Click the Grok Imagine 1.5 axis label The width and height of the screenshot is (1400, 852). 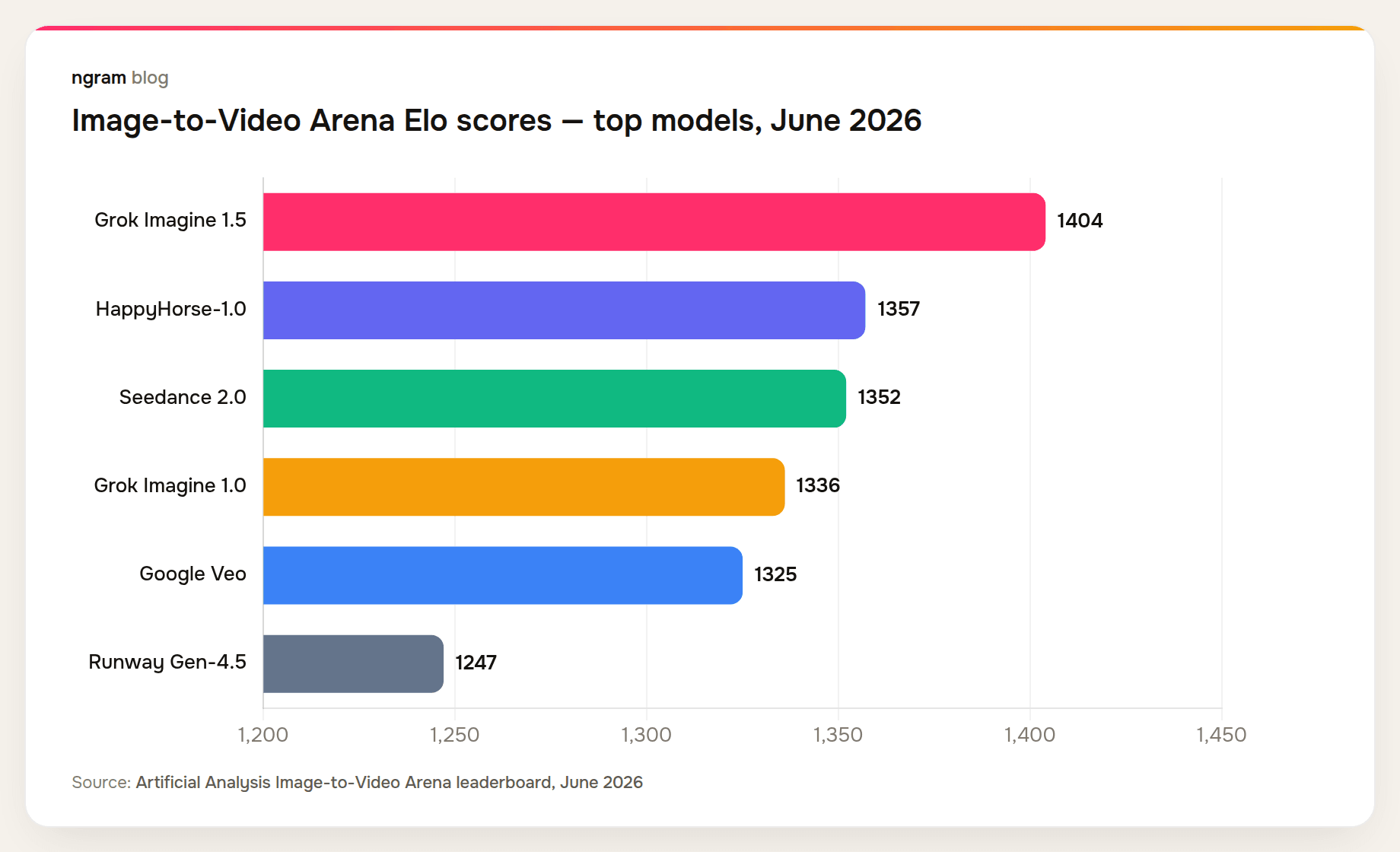click(x=170, y=220)
